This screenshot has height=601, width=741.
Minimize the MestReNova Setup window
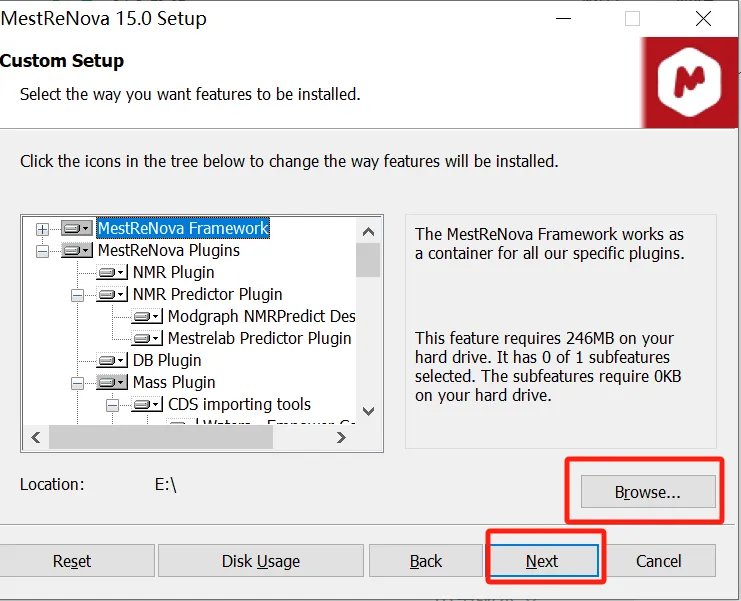(563, 19)
